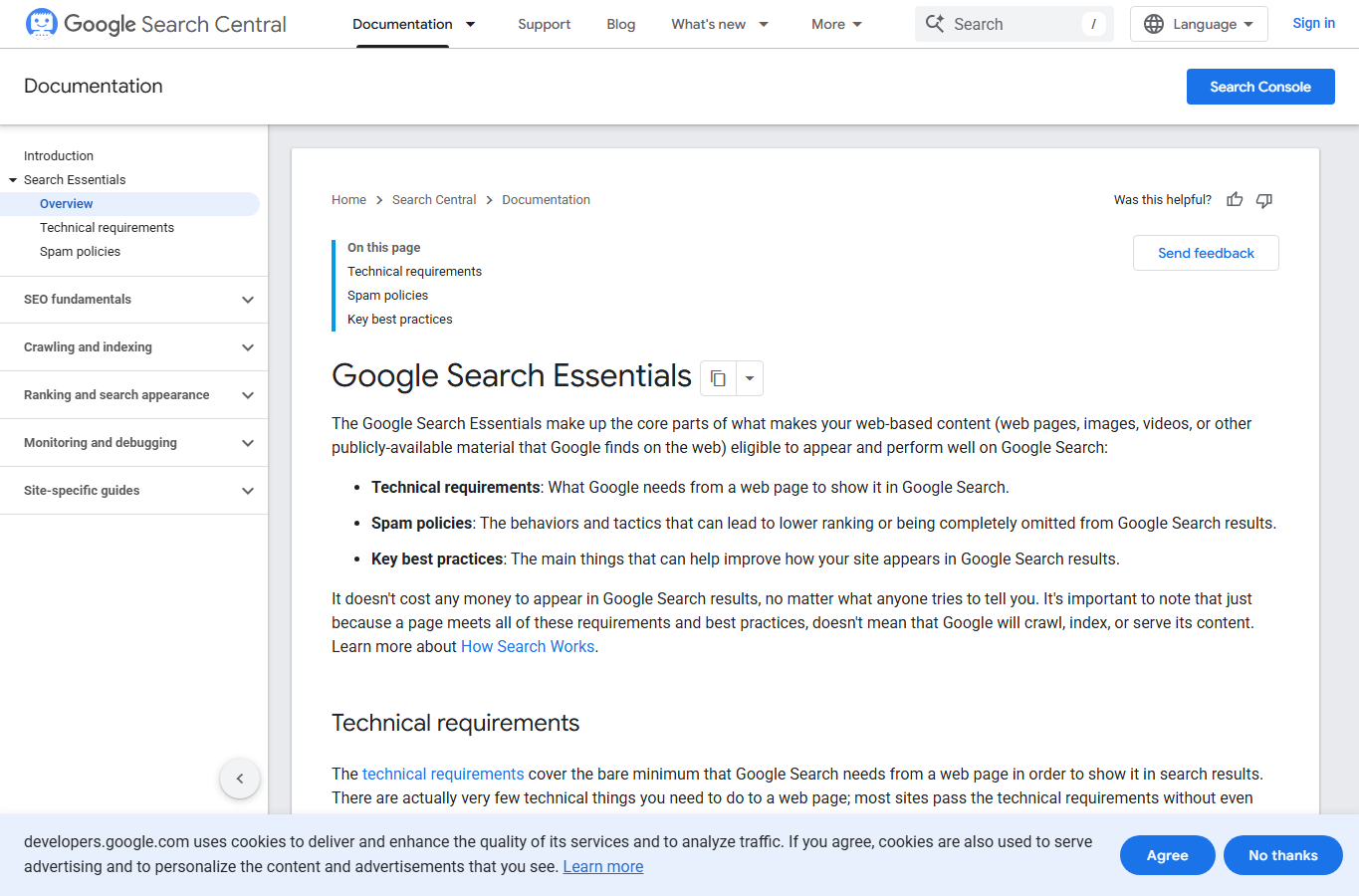Jump to Technical requirements in On this page
Image resolution: width=1359 pixels, height=896 pixels.
(x=414, y=272)
